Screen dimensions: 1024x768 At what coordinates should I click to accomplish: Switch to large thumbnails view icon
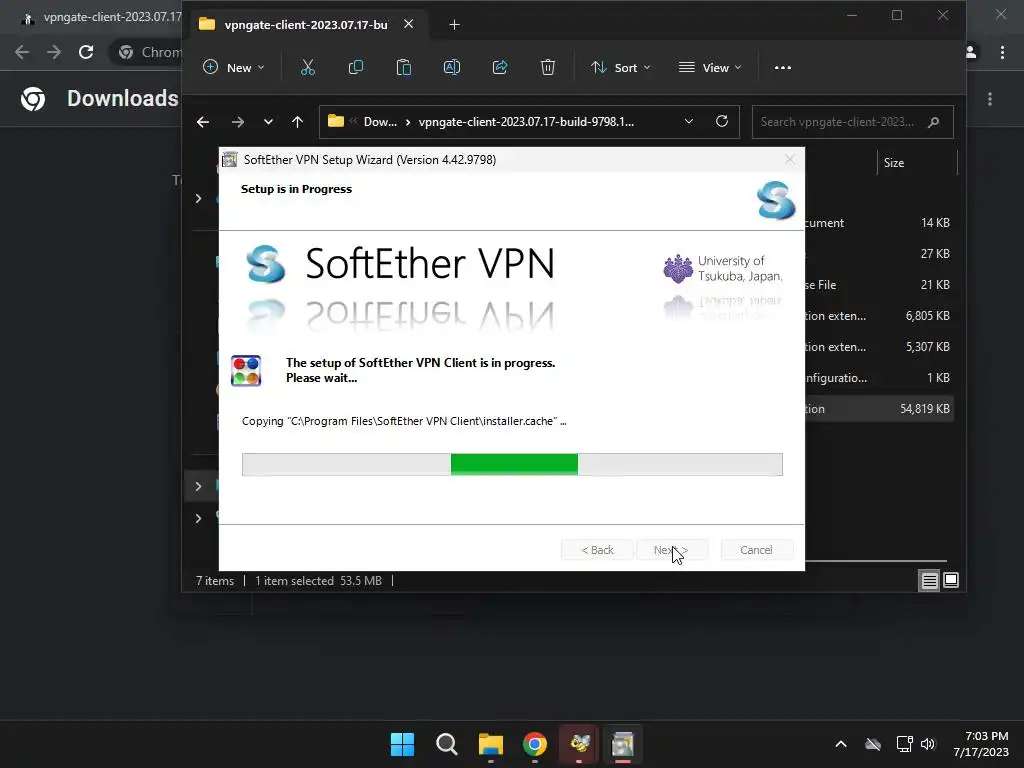[951, 580]
